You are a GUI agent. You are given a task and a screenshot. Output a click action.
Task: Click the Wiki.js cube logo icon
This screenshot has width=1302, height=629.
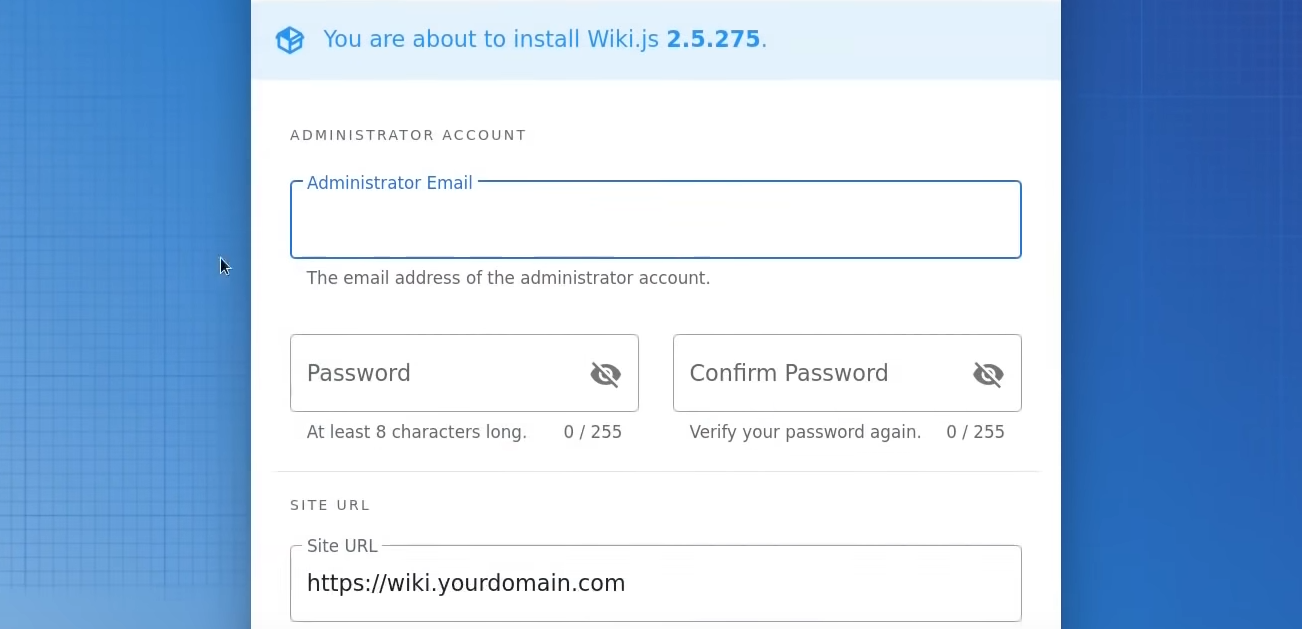tap(290, 40)
